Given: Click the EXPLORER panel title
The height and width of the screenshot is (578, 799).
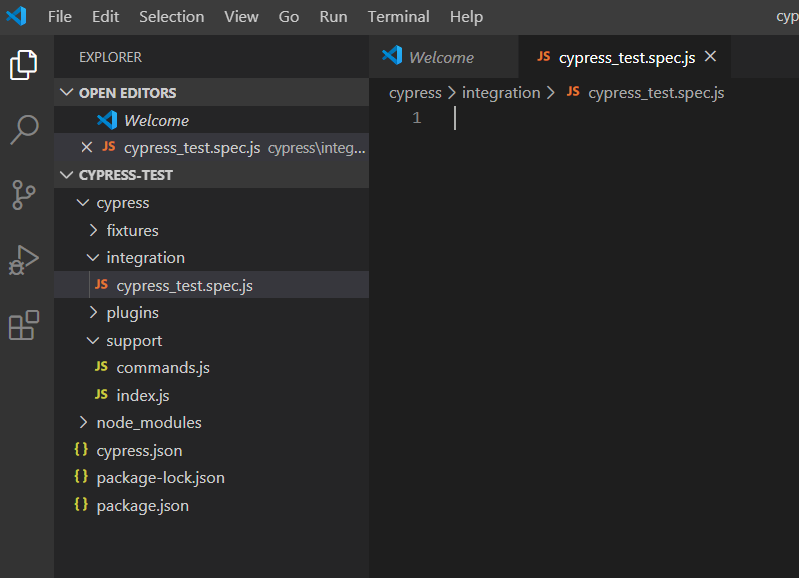Looking at the screenshot, I should [111, 57].
